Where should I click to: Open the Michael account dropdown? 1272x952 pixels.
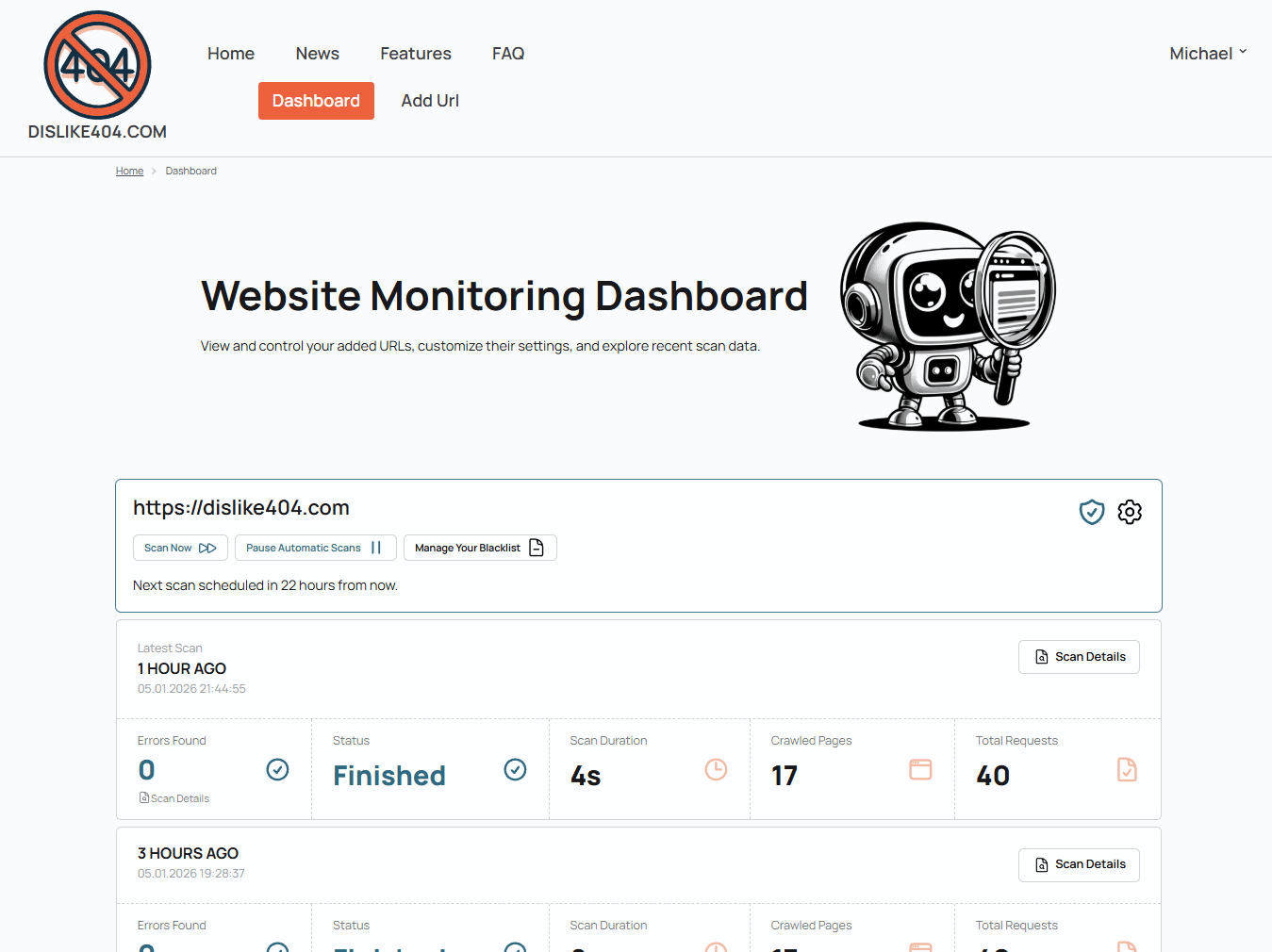pyautogui.click(x=1208, y=53)
